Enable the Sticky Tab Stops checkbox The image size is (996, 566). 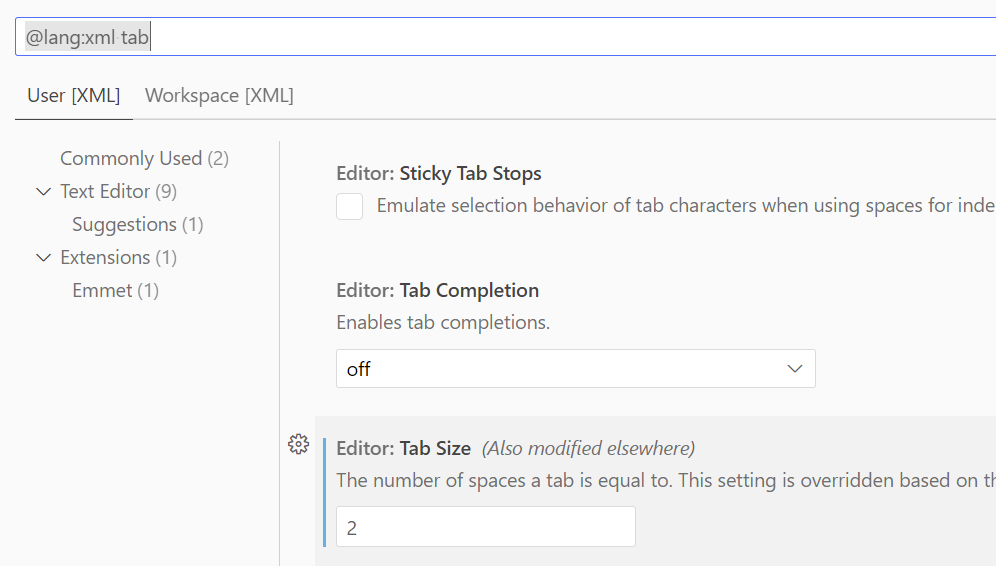pyautogui.click(x=349, y=206)
